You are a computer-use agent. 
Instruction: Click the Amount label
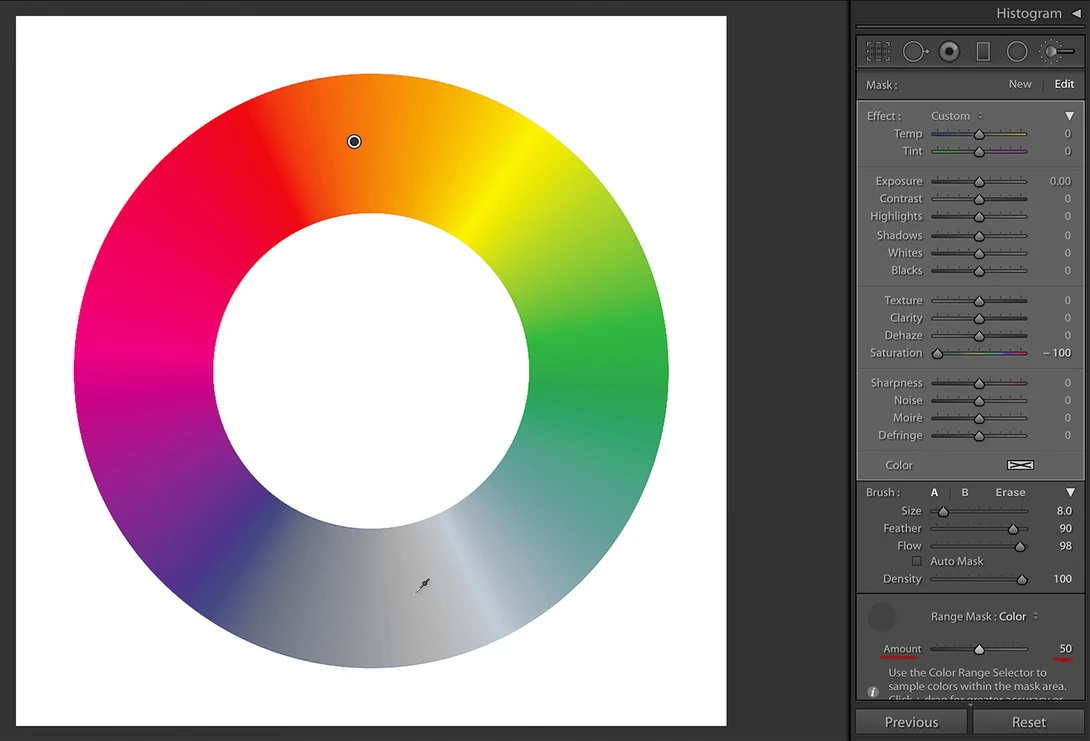[x=902, y=649]
